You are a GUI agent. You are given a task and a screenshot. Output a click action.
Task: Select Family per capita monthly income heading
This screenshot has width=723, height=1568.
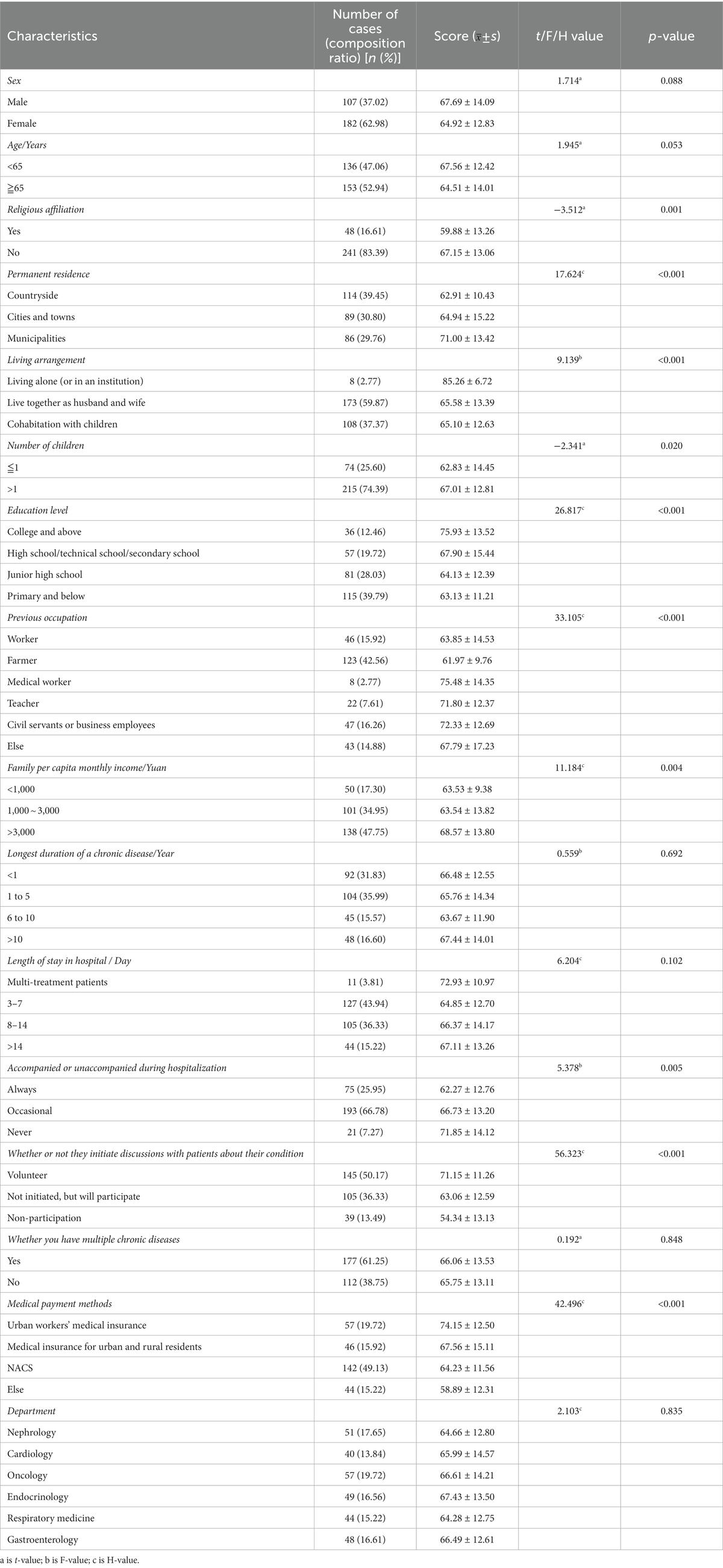coord(87,768)
